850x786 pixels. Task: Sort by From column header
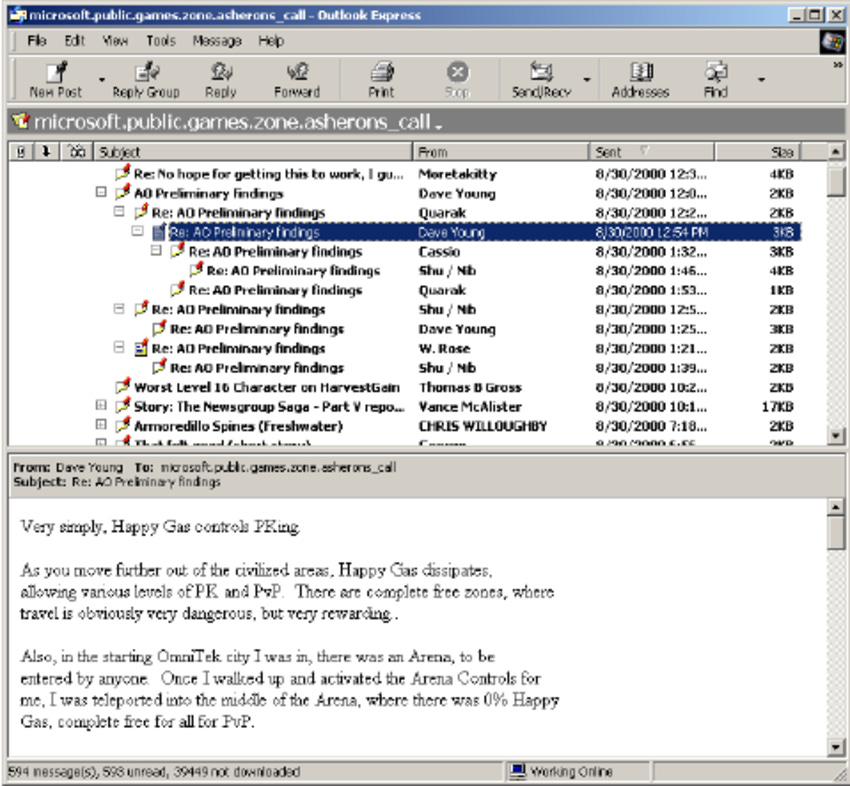point(501,152)
